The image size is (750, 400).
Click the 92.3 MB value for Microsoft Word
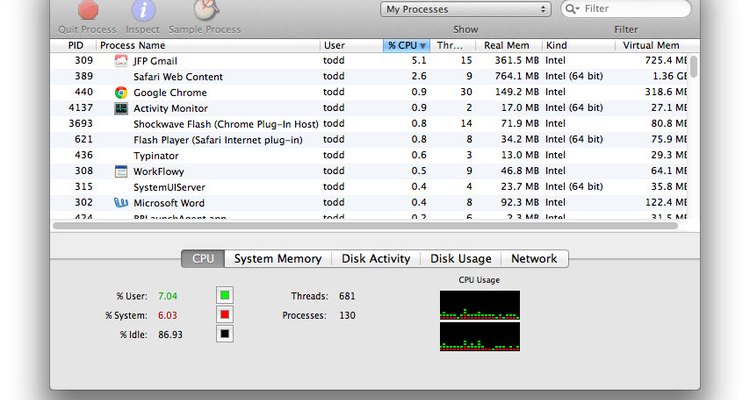click(x=520, y=202)
